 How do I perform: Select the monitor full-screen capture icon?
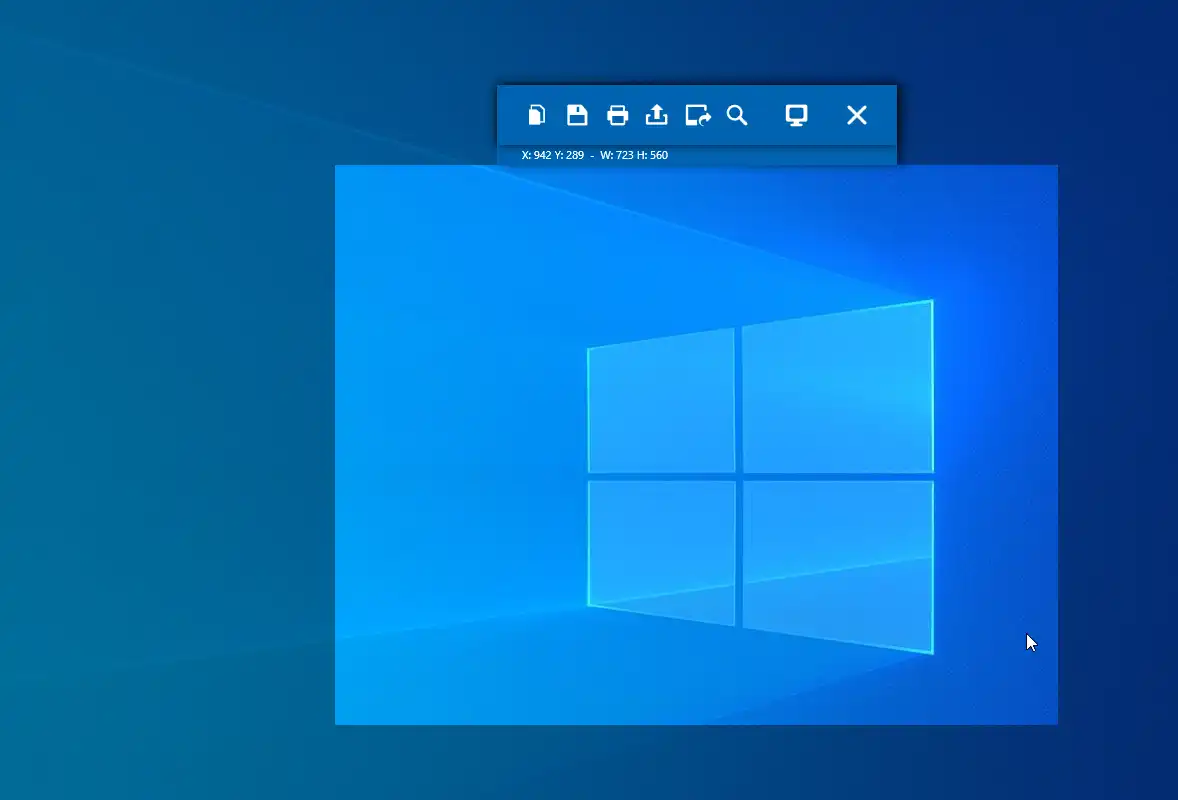tap(796, 115)
